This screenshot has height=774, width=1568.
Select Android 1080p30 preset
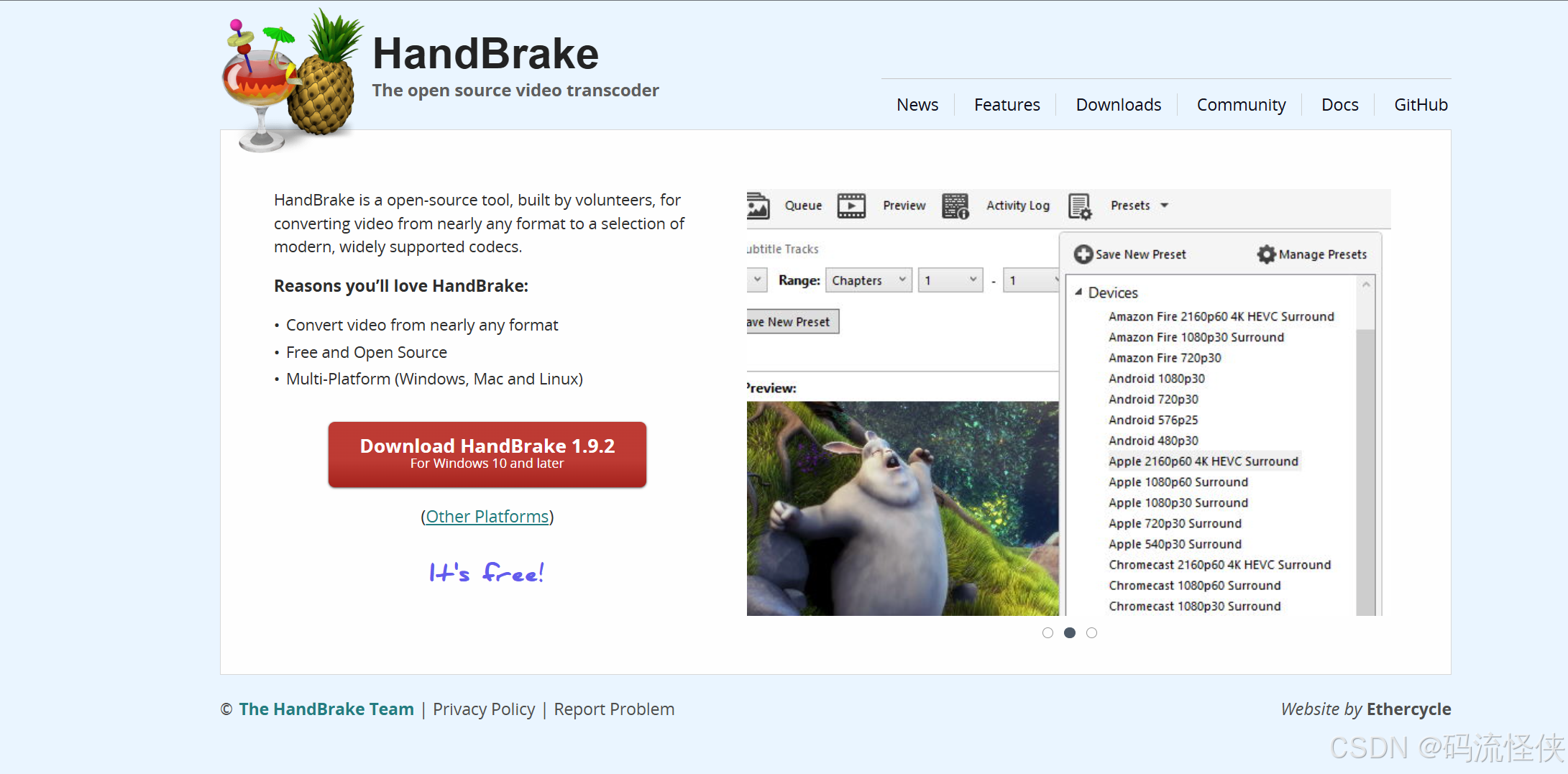(x=1156, y=379)
